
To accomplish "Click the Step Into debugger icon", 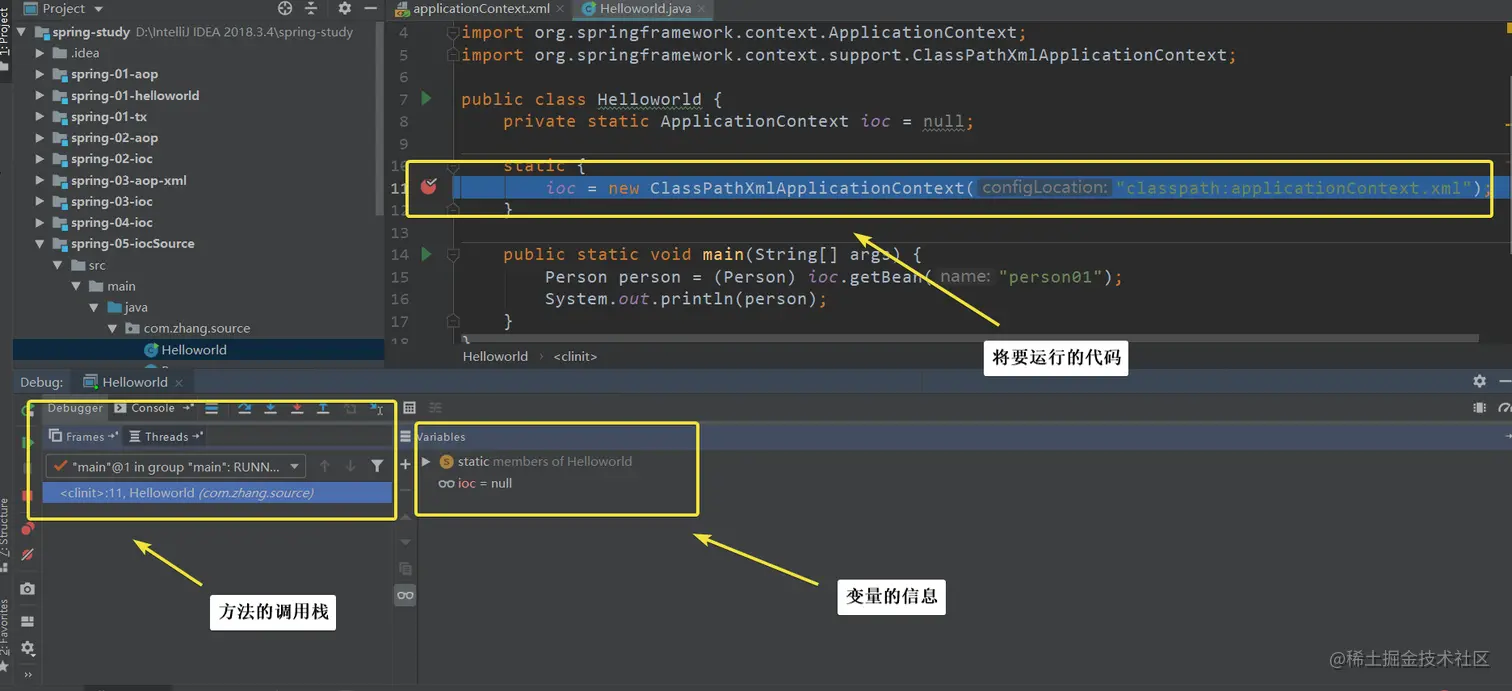I will (270, 408).
